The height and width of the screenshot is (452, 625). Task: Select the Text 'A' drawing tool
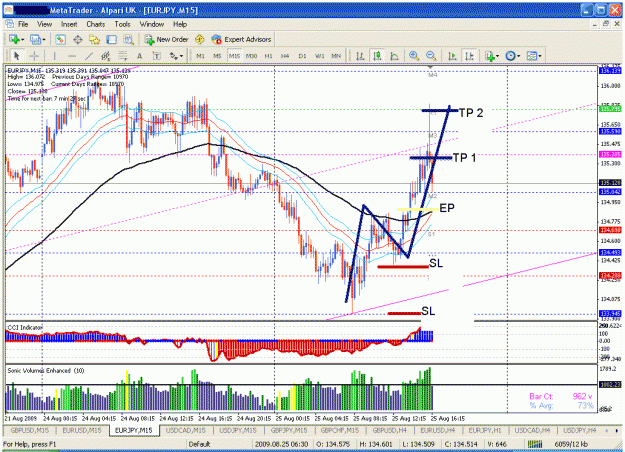pyautogui.click(x=140, y=56)
